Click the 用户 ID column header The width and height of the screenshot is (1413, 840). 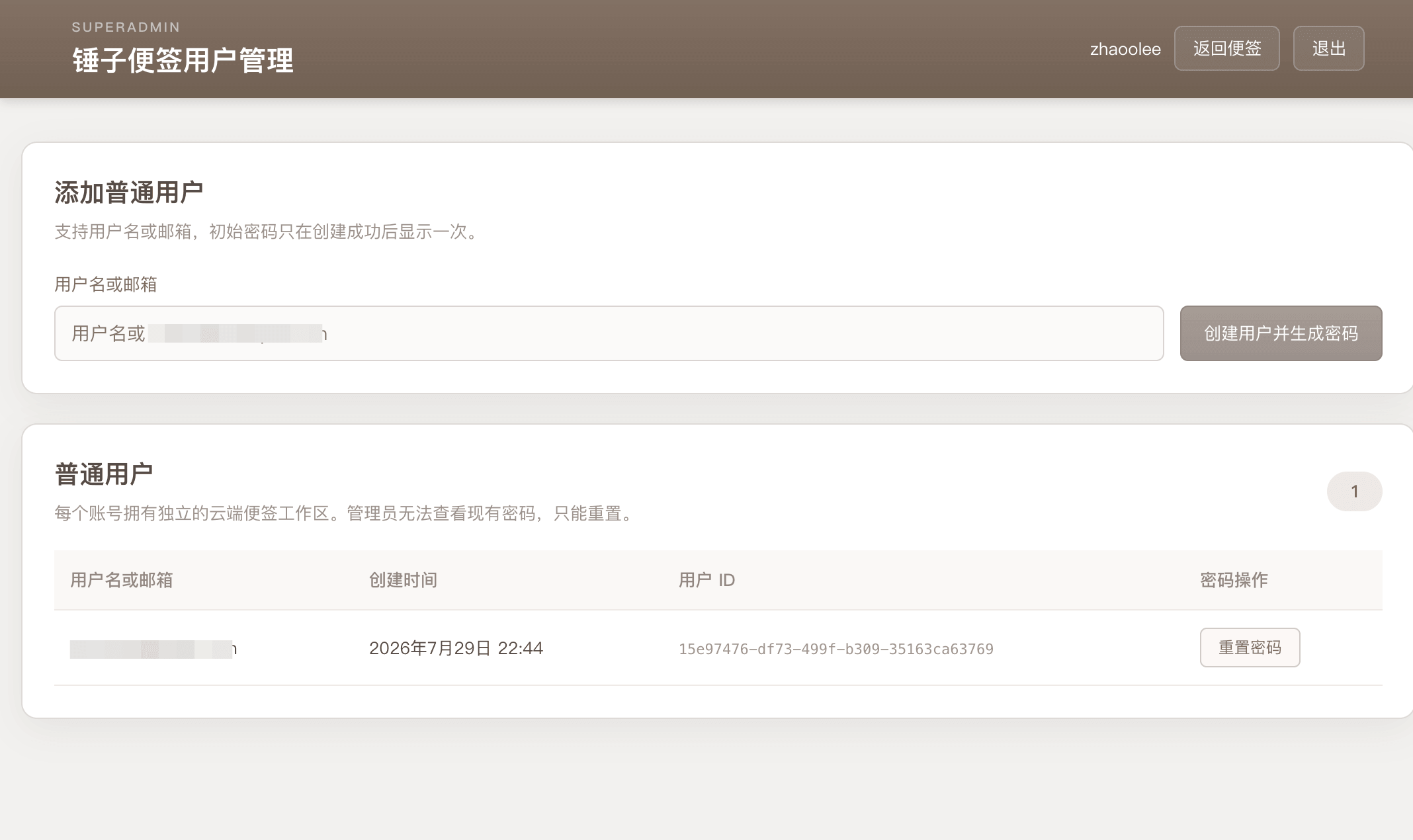point(706,580)
